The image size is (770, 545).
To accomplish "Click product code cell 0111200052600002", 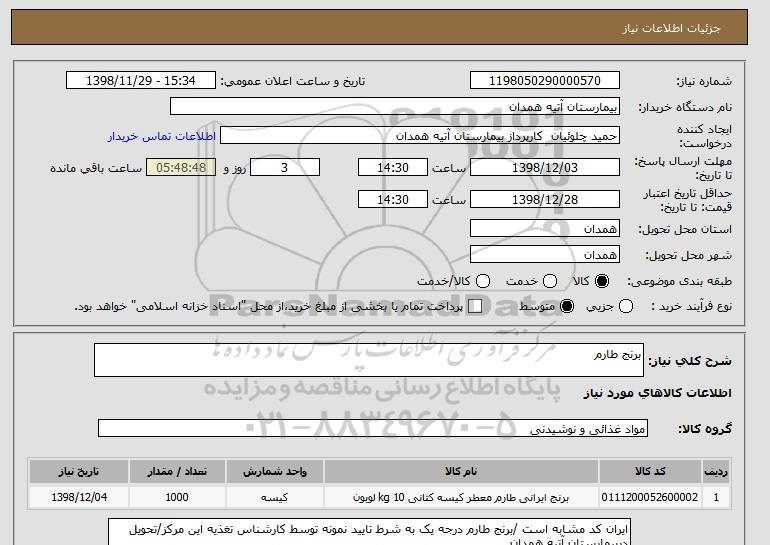I will click(650, 497).
